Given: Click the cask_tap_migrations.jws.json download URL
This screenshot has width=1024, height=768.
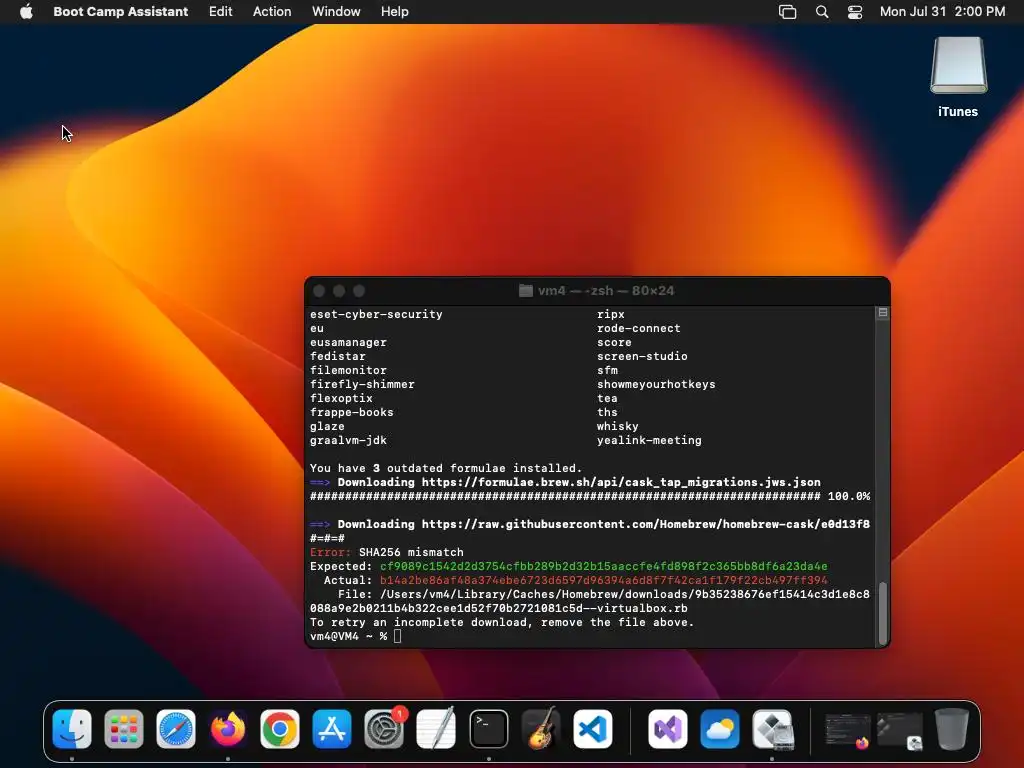Looking at the screenshot, I should (x=621, y=482).
